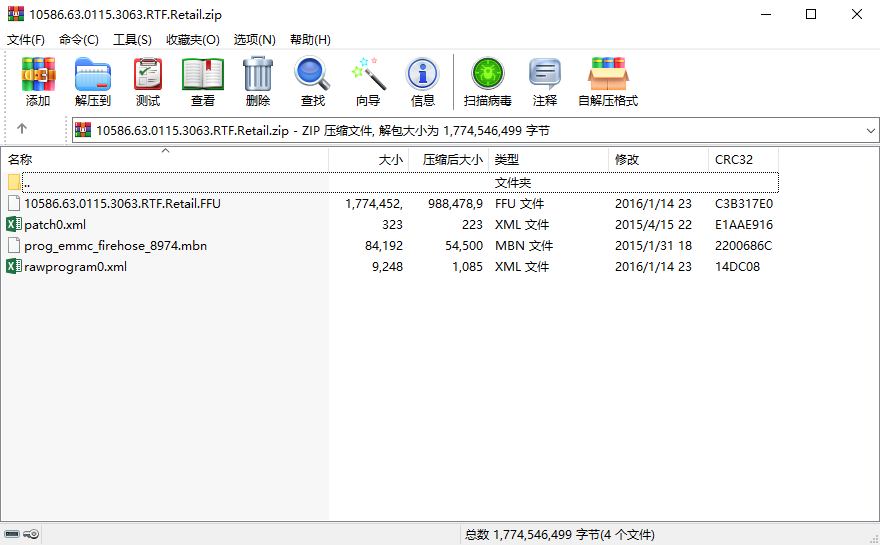Open the Help (帮助) menu
Screen dimensions: 880x545
[x=310, y=40]
